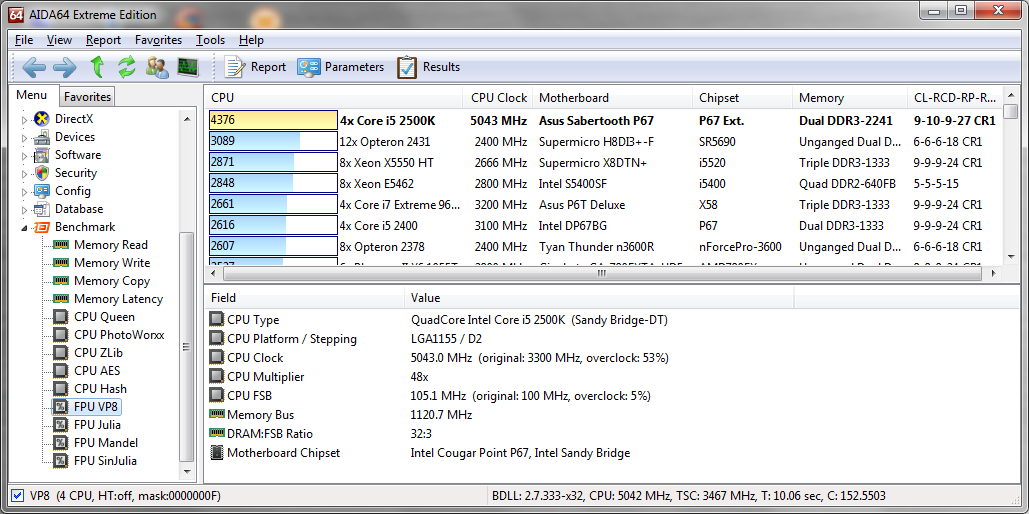Sort by Memory column header

point(850,98)
